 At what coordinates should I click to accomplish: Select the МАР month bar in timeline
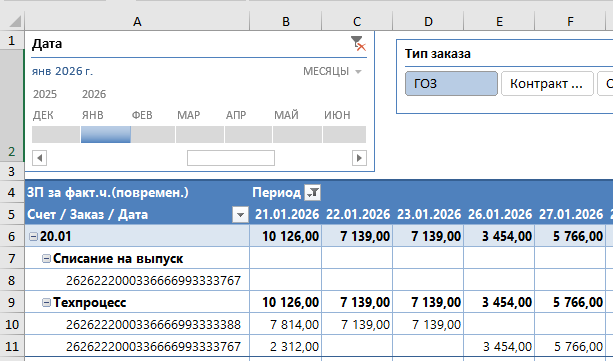pyautogui.click(x=200, y=135)
